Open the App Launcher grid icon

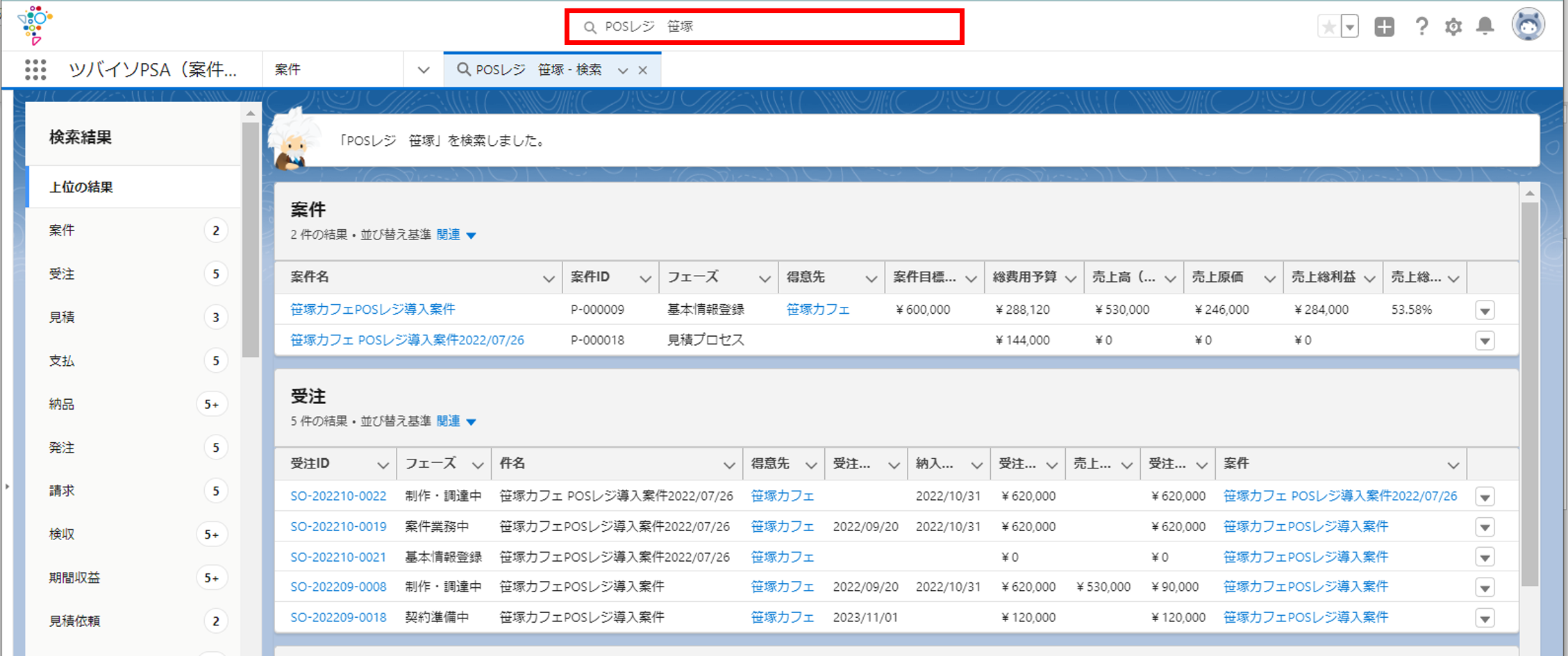(x=35, y=69)
